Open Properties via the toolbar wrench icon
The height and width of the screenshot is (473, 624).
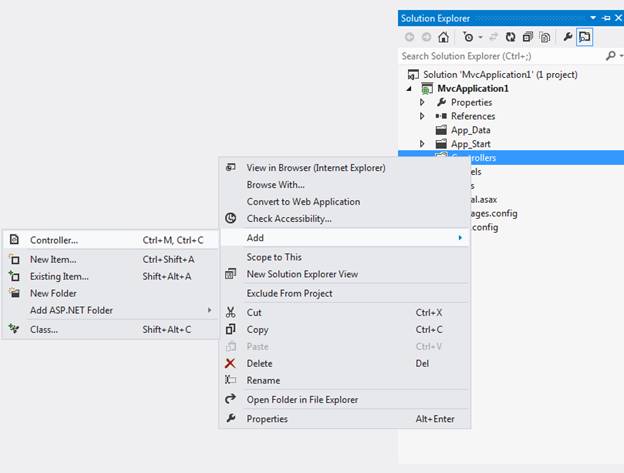click(567, 37)
